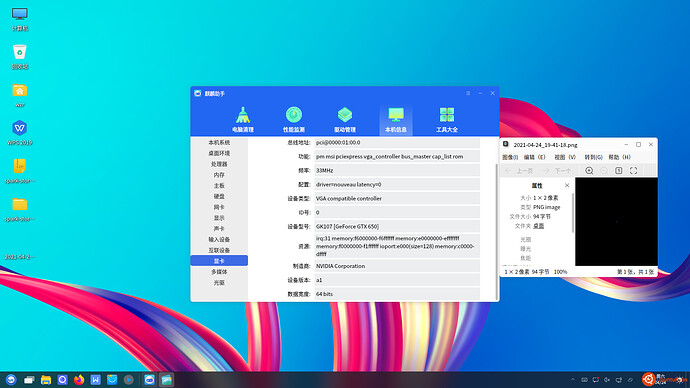Image resolution: width=690 pixels, height=388 pixels.
Task: Select 处理器 in the left sidebar
Action: pos(219,164)
